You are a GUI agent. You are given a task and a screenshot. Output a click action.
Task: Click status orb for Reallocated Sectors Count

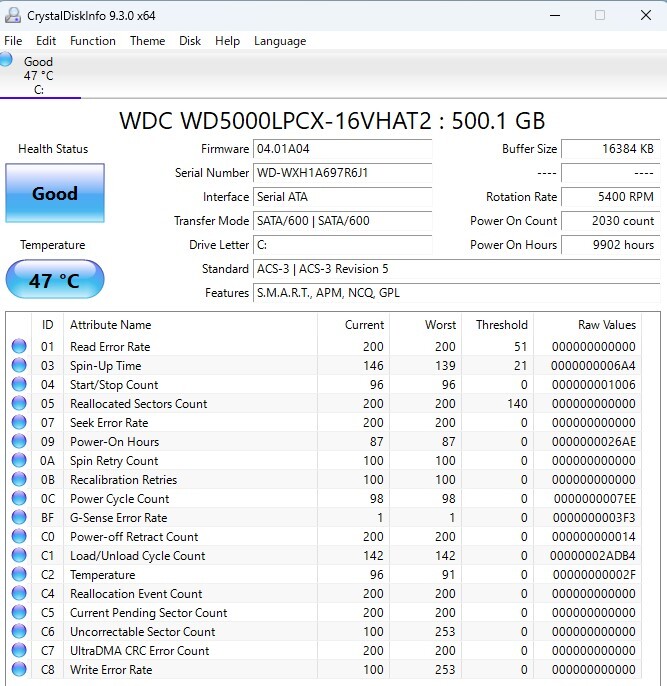(x=19, y=403)
